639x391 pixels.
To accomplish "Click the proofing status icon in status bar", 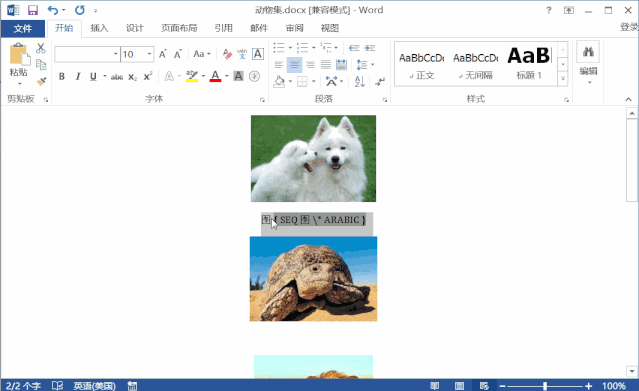I will [57, 385].
